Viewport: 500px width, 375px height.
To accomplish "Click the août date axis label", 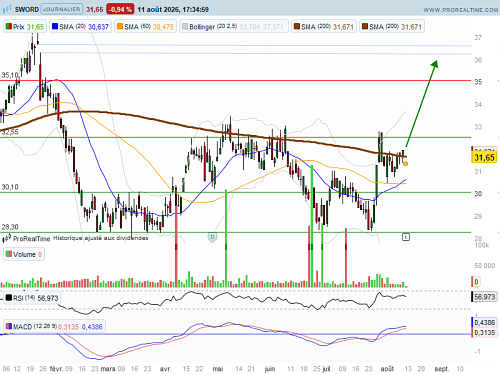I will click(x=387, y=369).
